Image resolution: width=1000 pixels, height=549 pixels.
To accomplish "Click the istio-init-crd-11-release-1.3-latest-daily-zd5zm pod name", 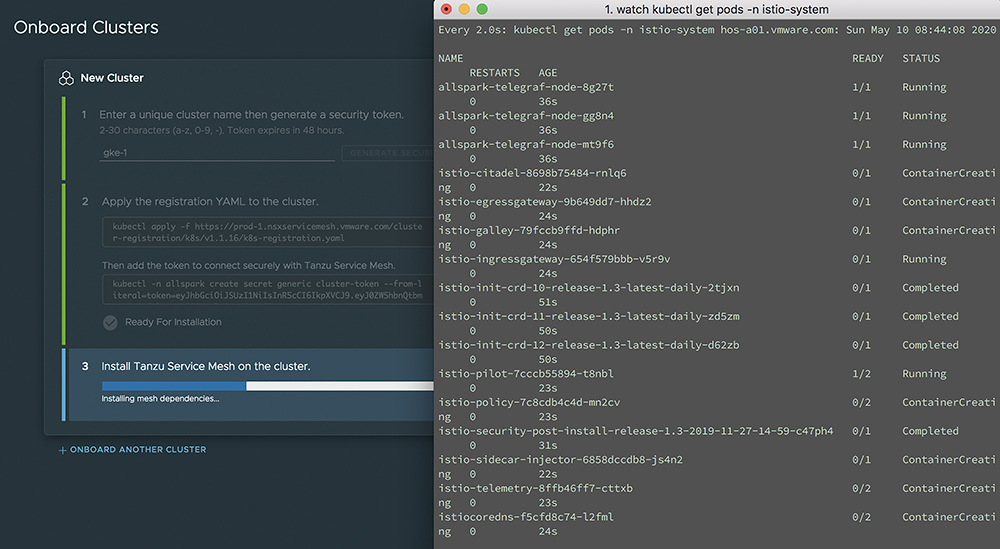I will pos(589,316).
